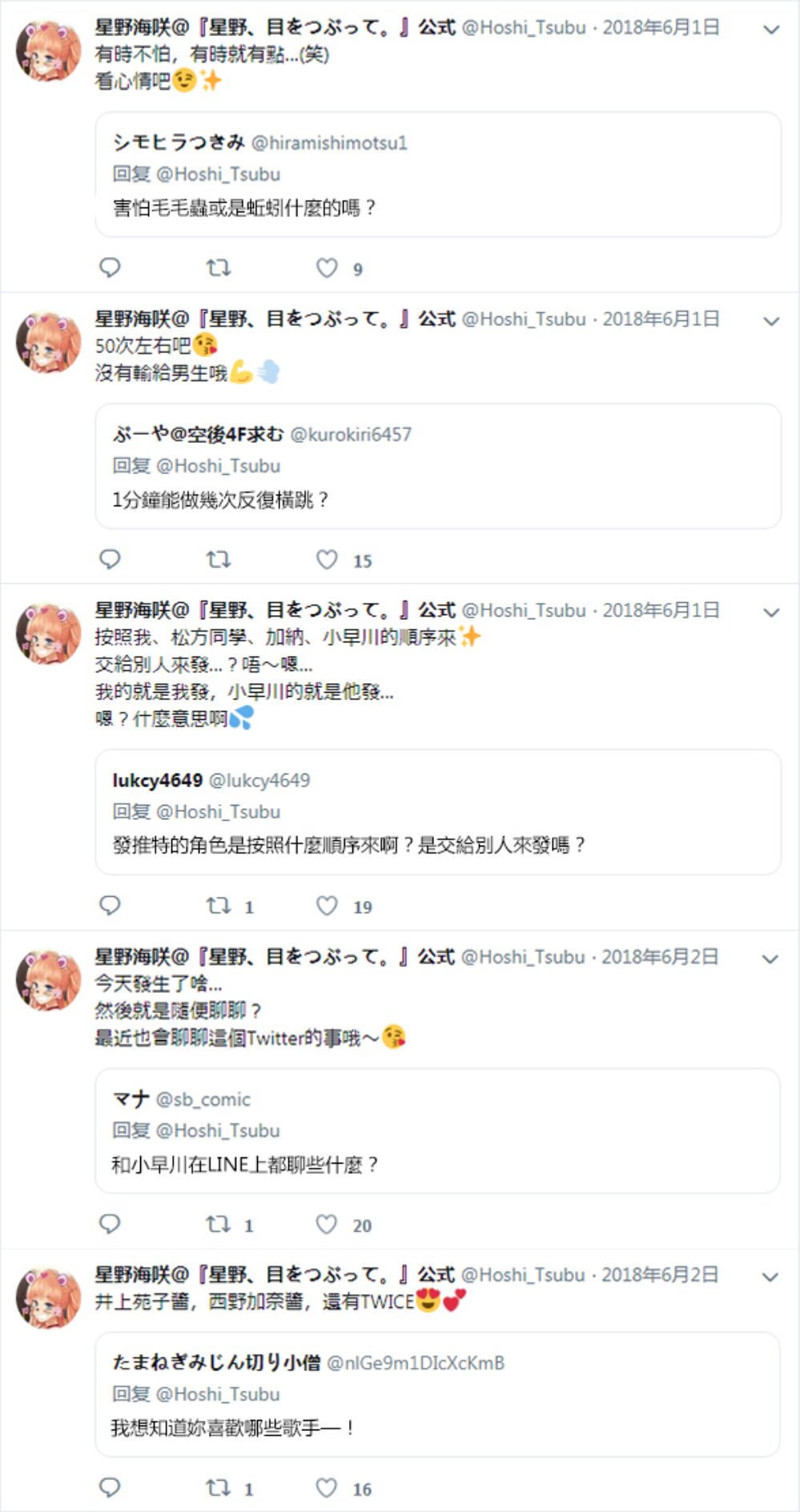Retweet the tweet quoting lukcy4649
This screenshot has height=1512, width=800.
click(x=219, y=905)
